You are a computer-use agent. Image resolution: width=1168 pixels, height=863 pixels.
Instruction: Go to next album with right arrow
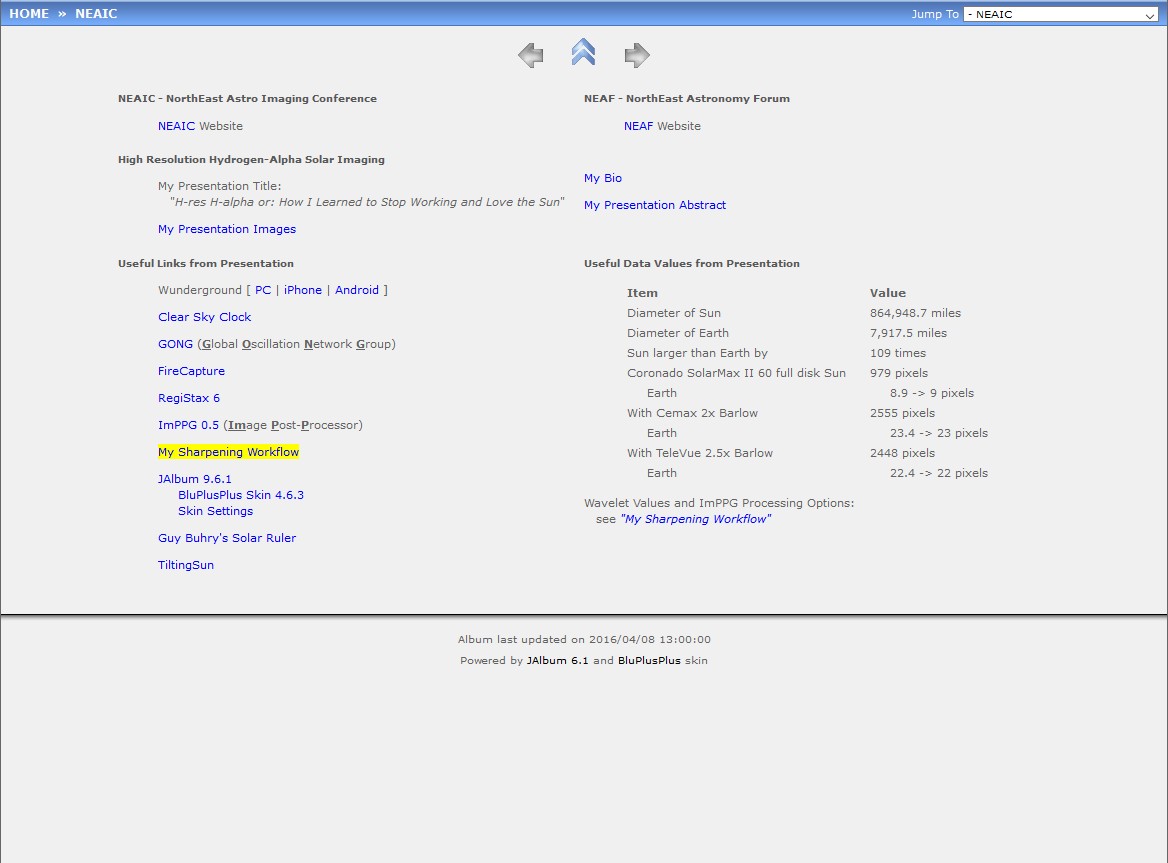click(x=637, y=55)
